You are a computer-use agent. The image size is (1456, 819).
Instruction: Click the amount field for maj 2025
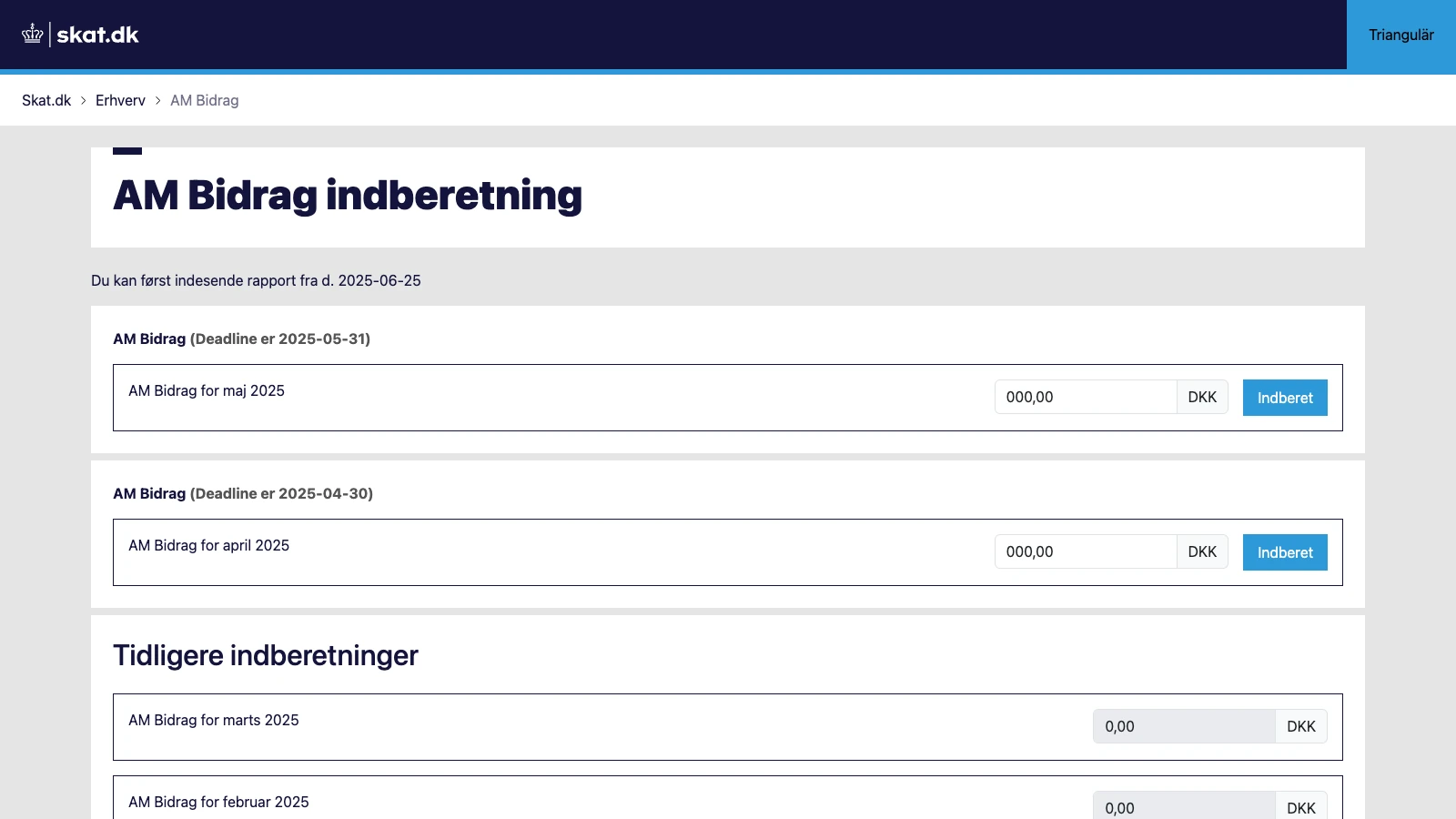click(1086, 397)
